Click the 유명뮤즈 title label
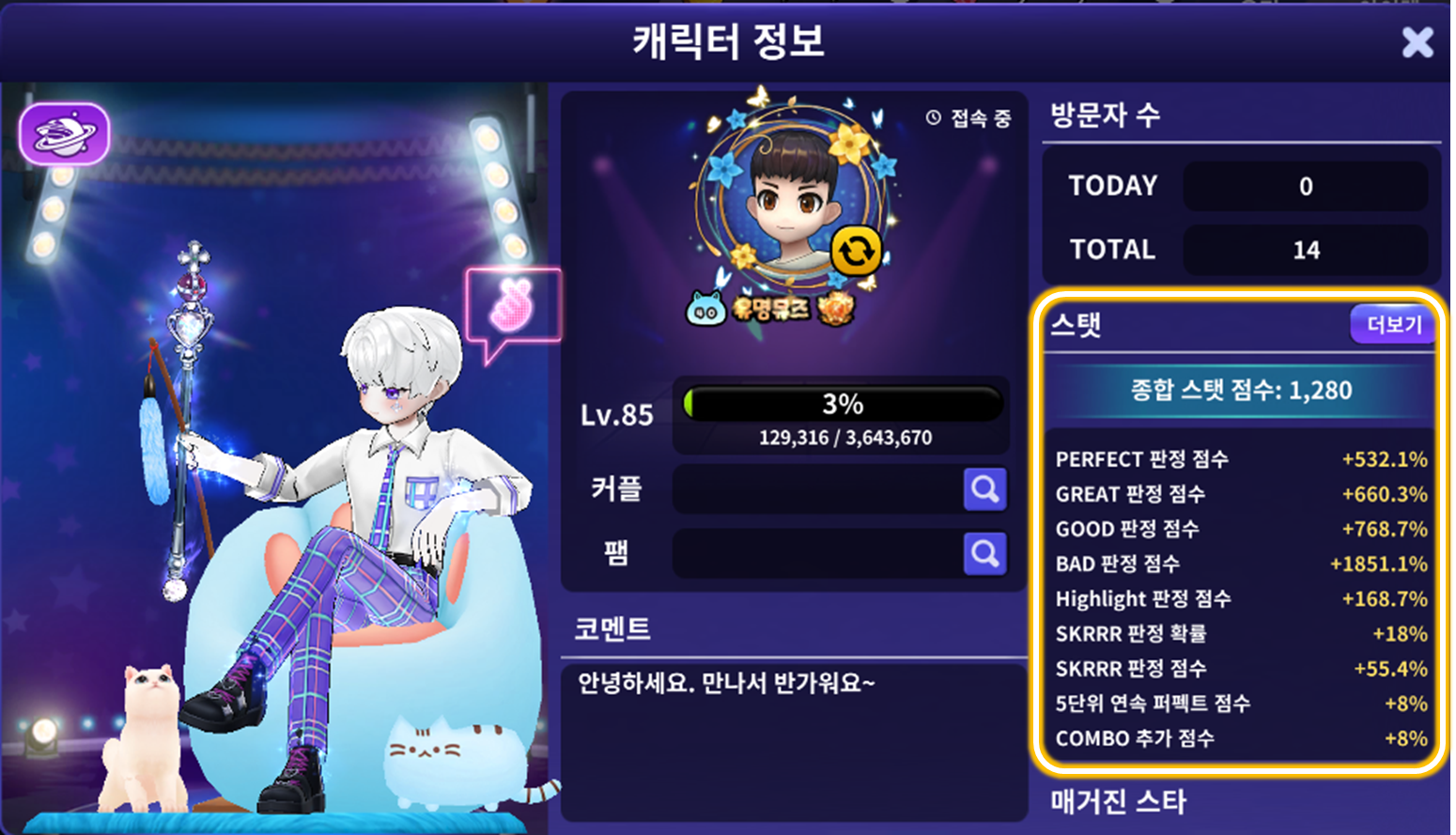 click(x=770, y=309)
